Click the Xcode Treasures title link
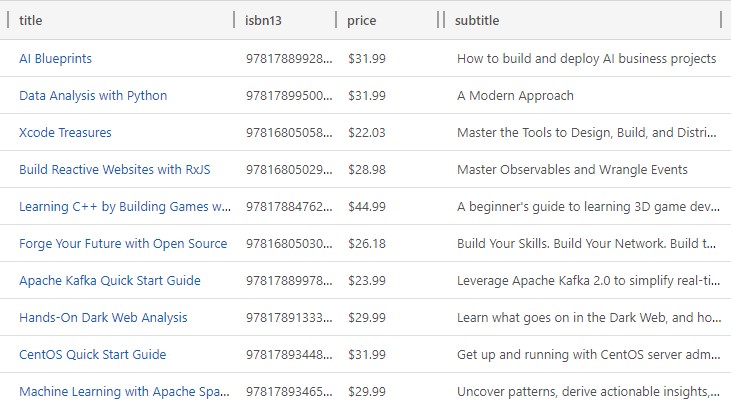The image size is (731, 409). 65,132
